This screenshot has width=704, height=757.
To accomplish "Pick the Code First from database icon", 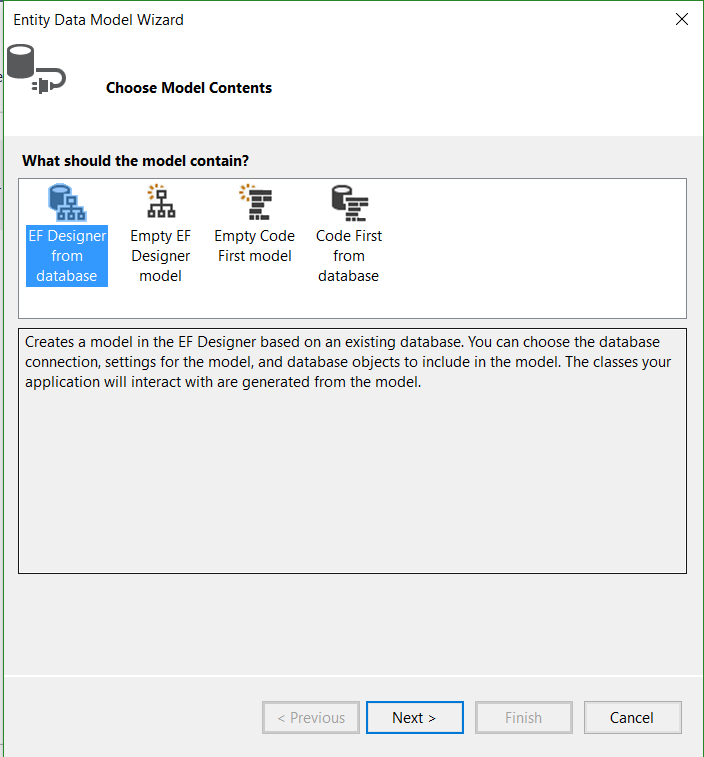I will coord(350,203).
